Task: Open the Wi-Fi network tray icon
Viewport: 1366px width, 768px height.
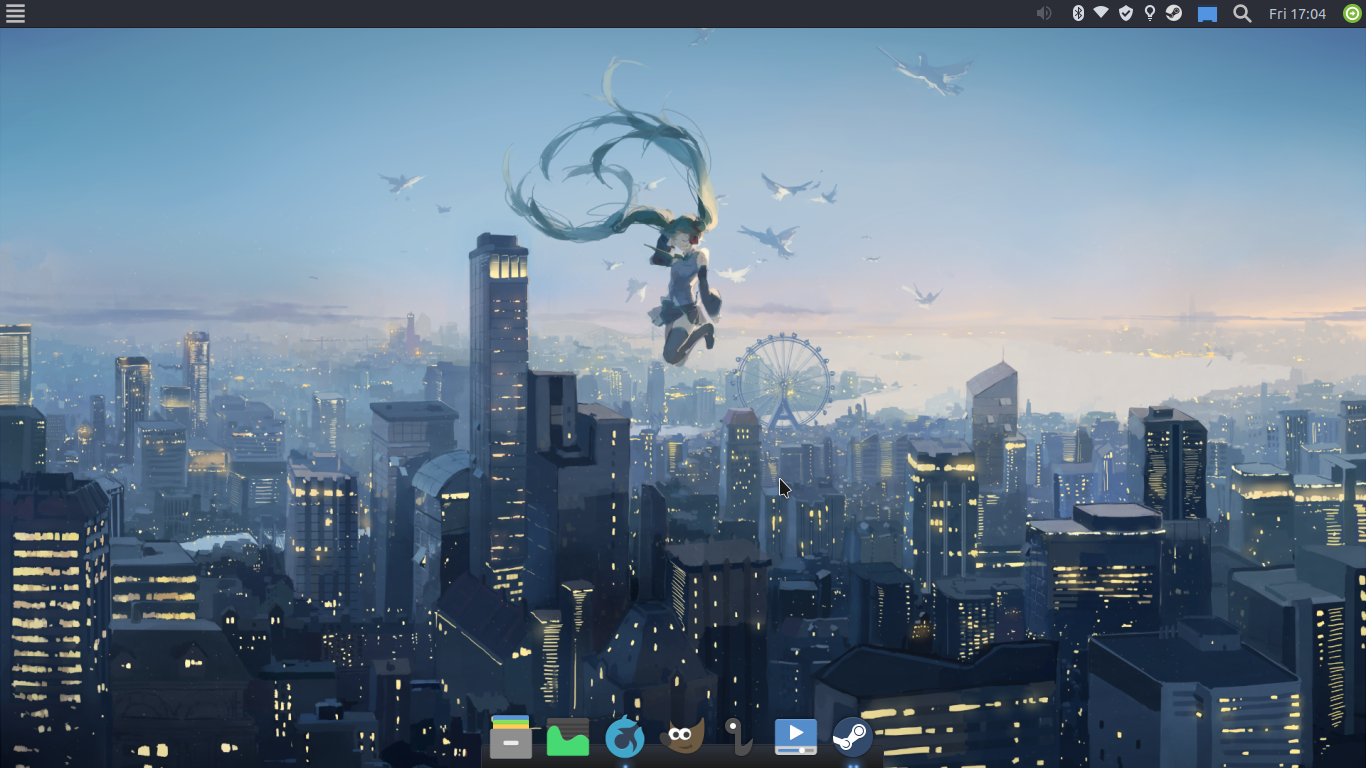Action: (x=1101, y=13)
